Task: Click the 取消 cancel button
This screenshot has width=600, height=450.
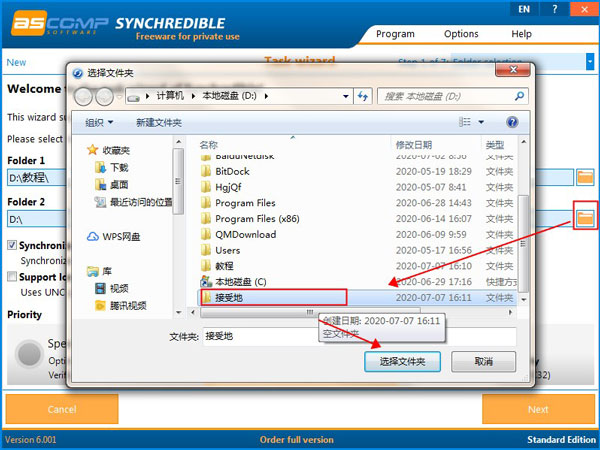Action: click(x=484, y=362)
